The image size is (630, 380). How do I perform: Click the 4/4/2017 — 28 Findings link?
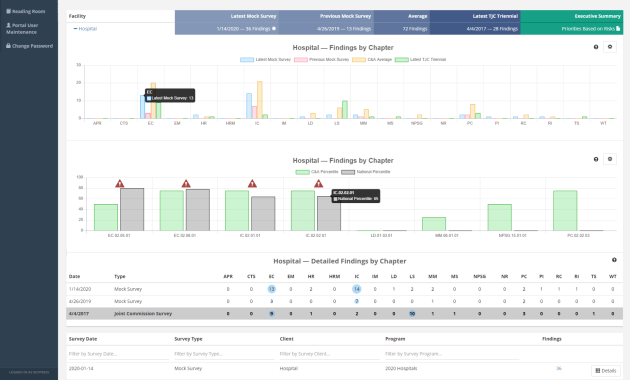pos(492,29)
